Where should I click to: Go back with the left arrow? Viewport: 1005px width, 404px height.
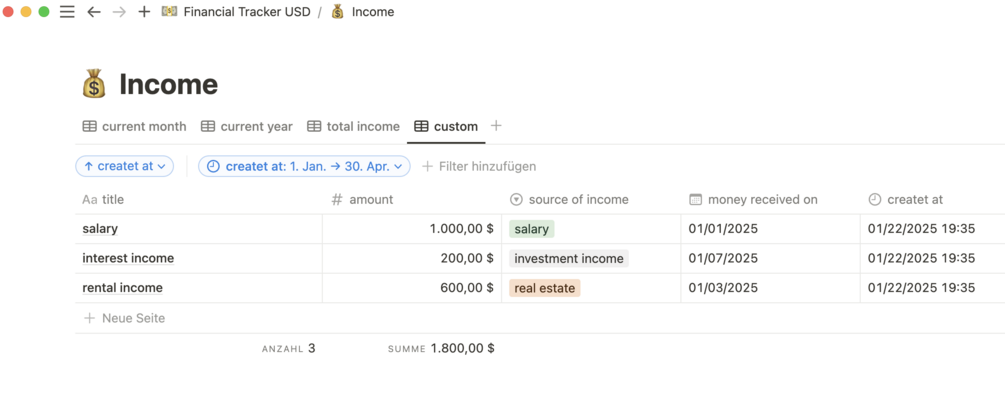coord(94,12)
